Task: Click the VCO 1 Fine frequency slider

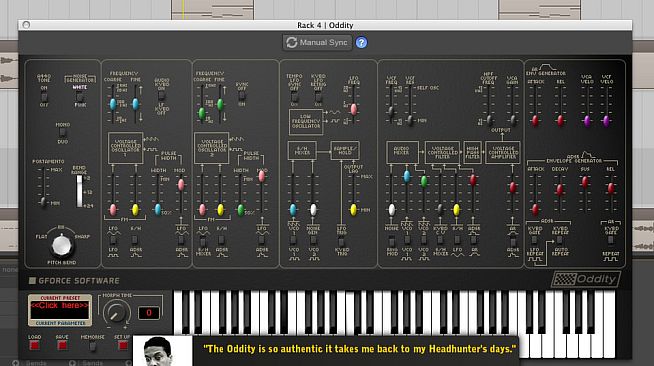Action: pyautogui.click(x=135, y=104)
